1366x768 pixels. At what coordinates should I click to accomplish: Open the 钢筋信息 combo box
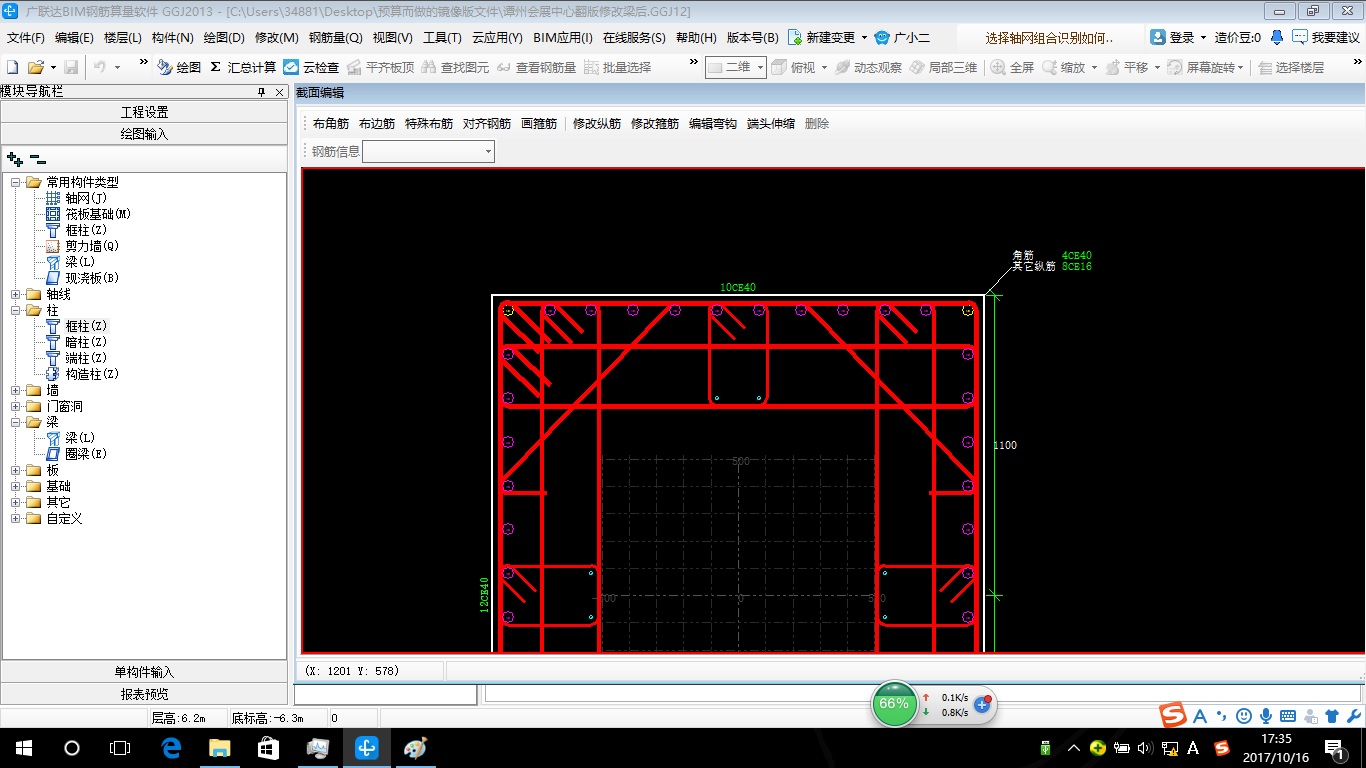429,152
